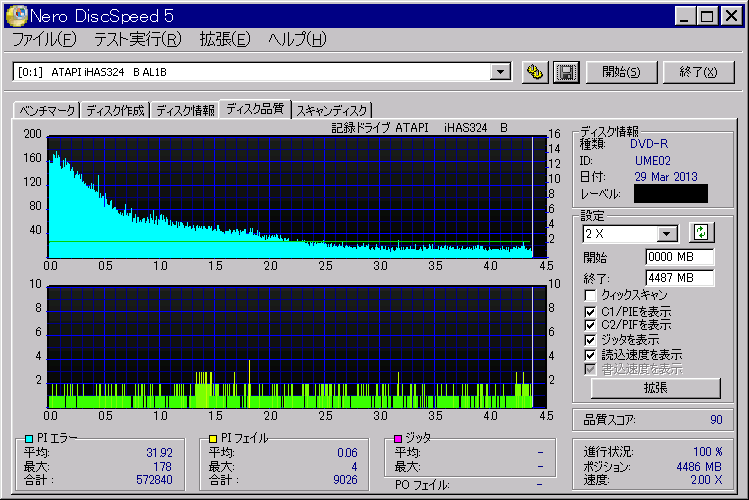Uncheck C2/PIFを表示 checkbox

590,325
